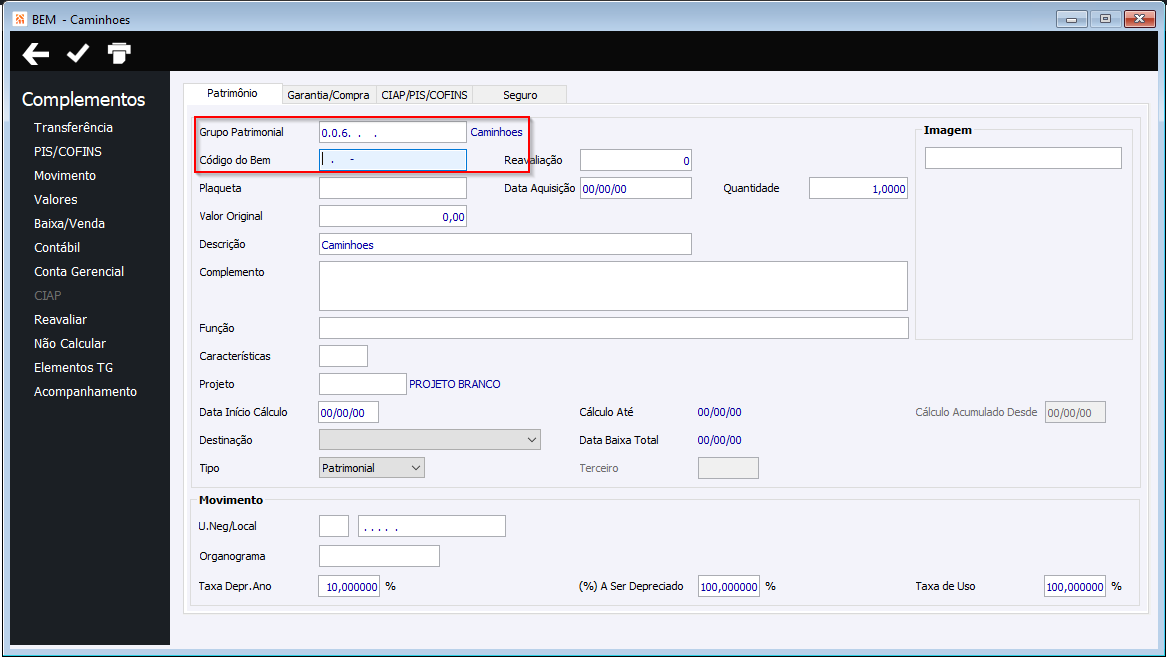This screenshot has width=1167, height=657.
Task: Open the Destinação dropdown
Action: coord(429,440)
